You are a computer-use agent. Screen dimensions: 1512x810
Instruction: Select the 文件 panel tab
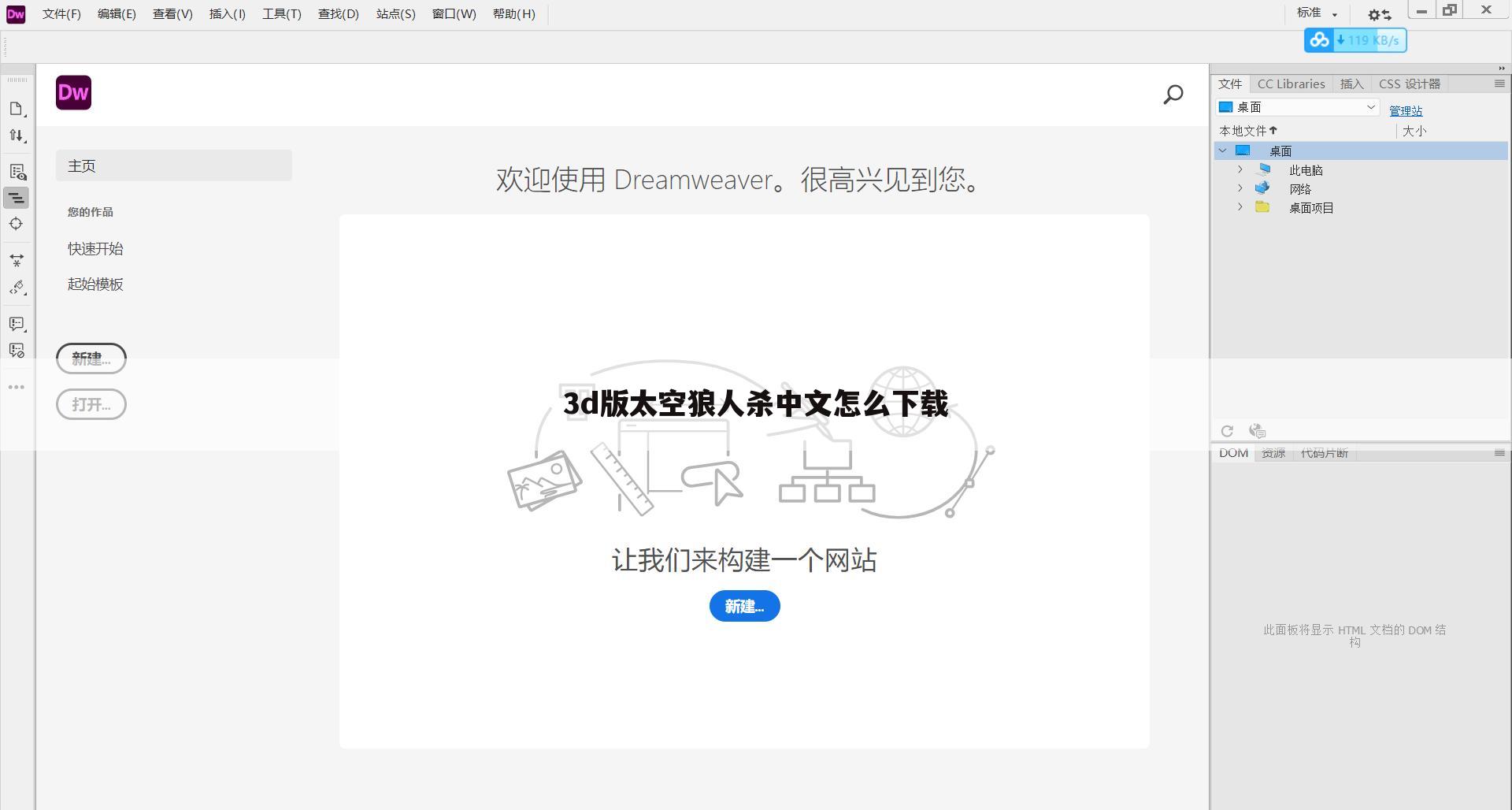[x=1230, y=84]
